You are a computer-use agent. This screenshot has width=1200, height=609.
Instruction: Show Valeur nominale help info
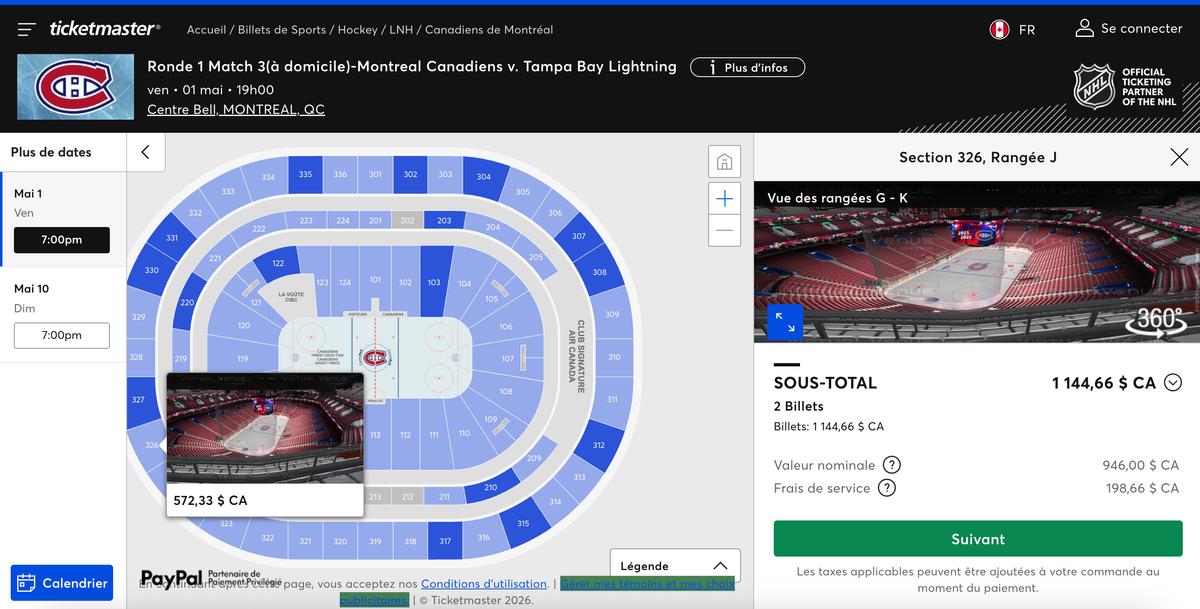pos(891,465)
